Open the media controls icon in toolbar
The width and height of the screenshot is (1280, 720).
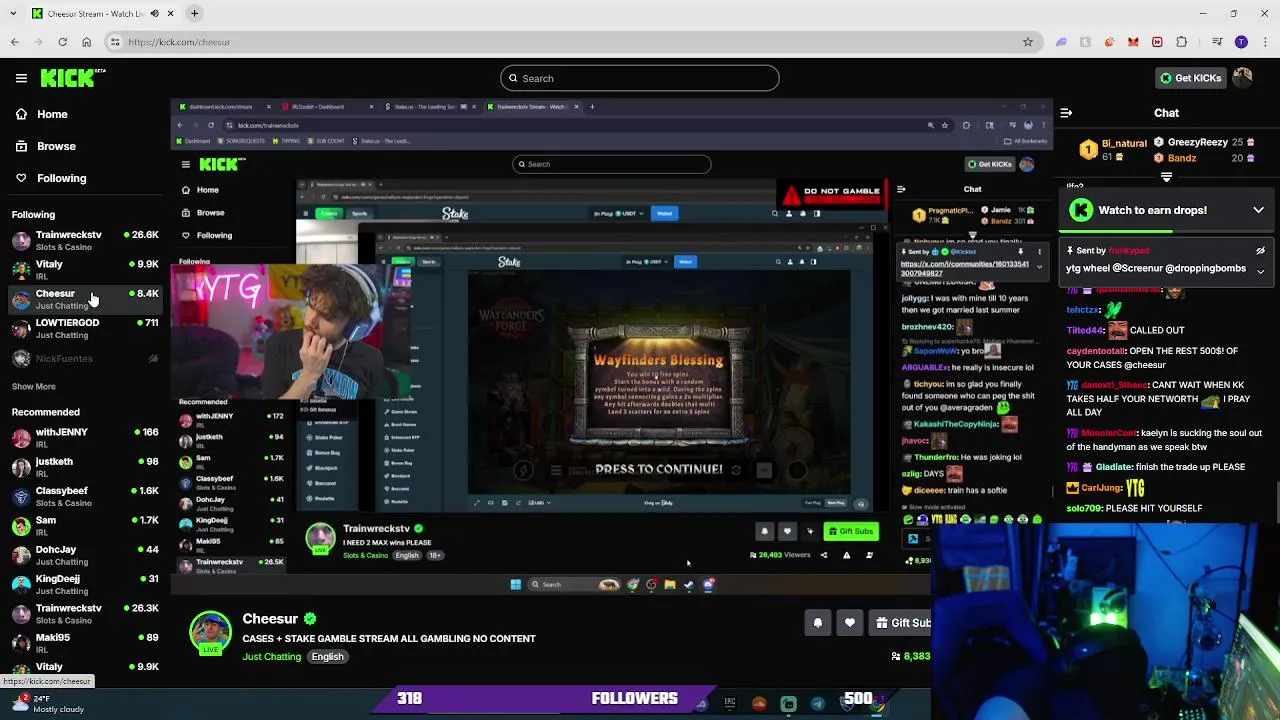coord(1217,42)
